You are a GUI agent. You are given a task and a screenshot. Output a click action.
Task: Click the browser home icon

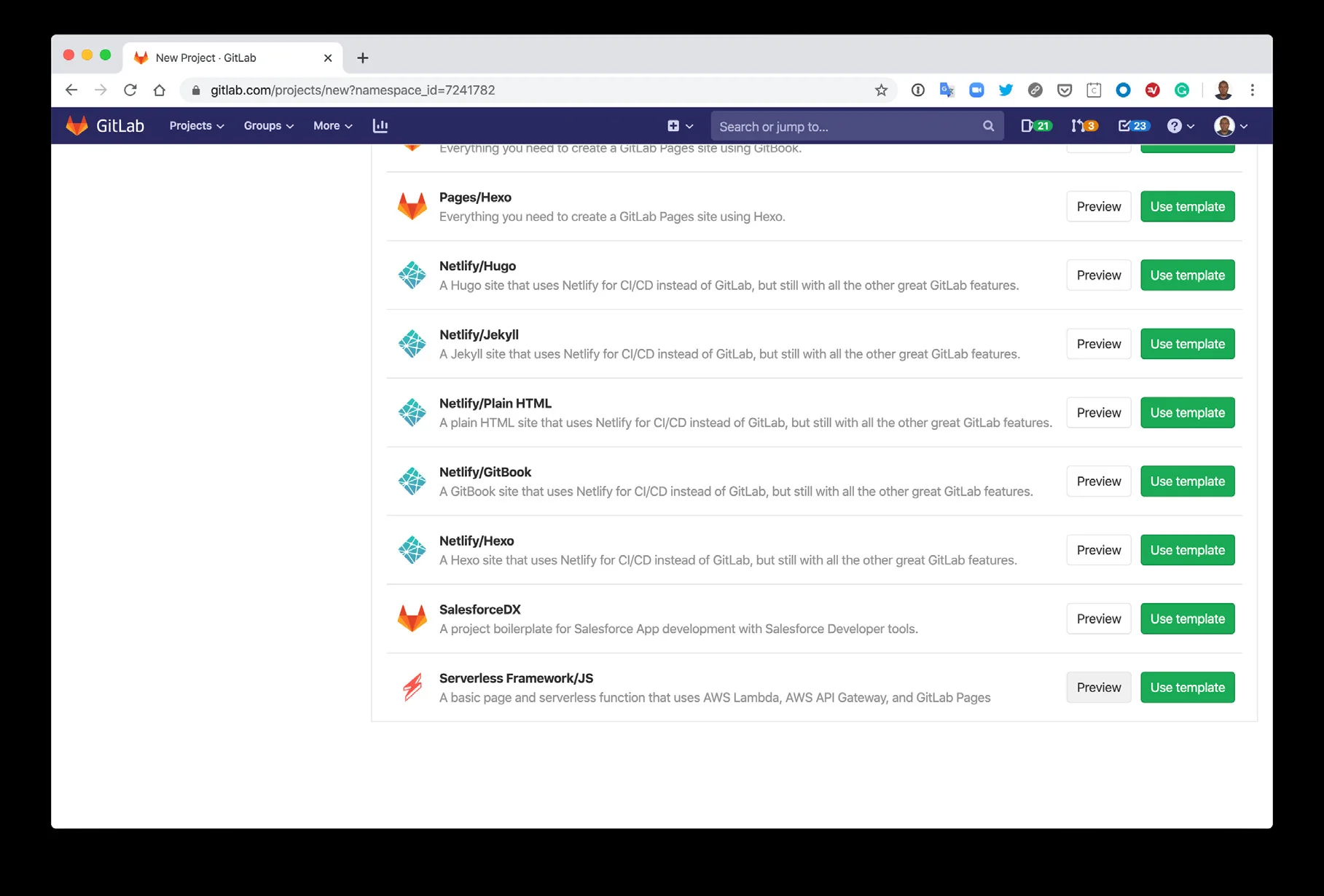point(160,90)
